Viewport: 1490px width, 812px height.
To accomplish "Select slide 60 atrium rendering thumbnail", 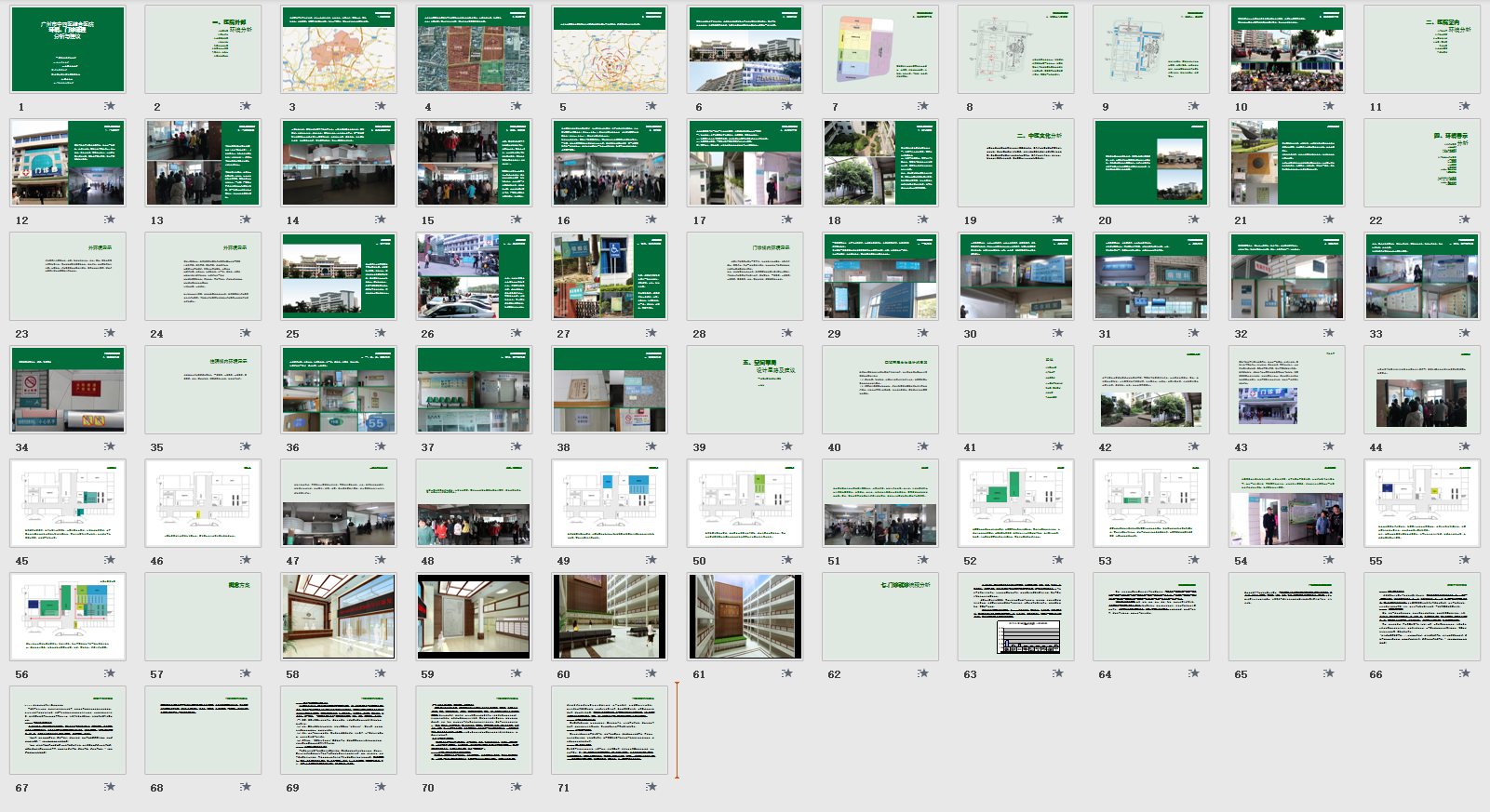I will pyautogui.click(x=610, y=616).
